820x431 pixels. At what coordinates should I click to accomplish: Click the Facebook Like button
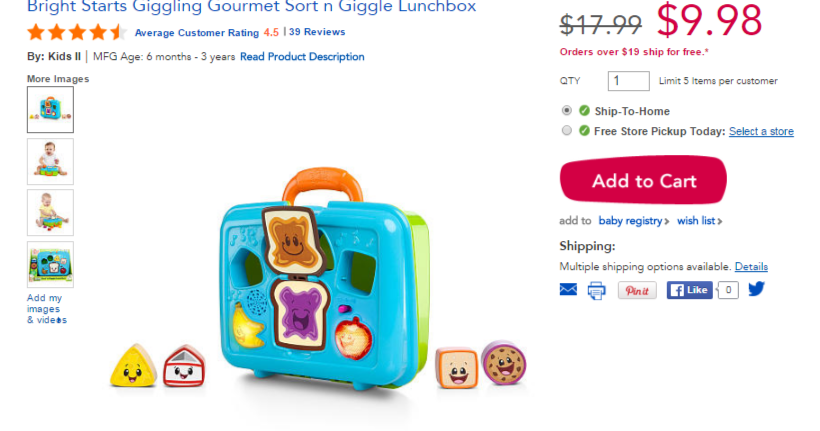pyautogui.click(x=689, y=290)
